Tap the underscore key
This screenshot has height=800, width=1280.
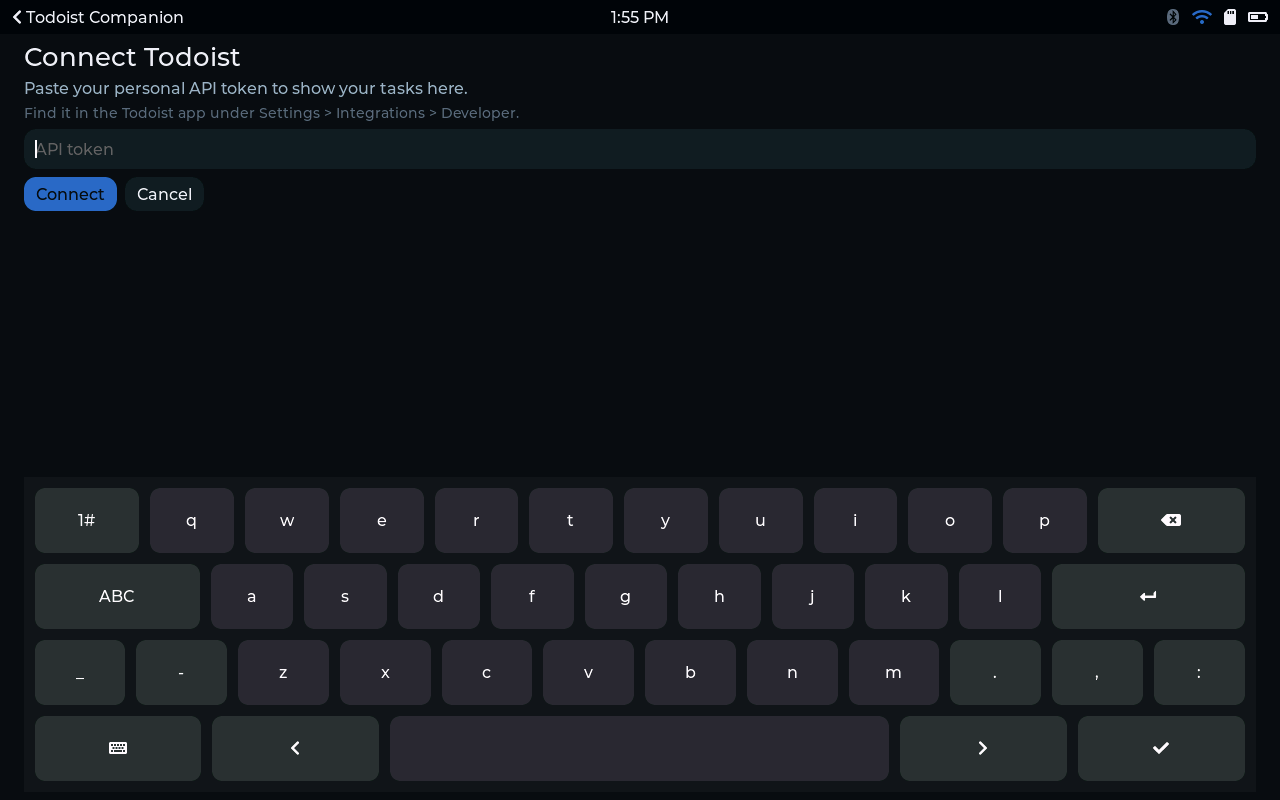pos(80,672)
